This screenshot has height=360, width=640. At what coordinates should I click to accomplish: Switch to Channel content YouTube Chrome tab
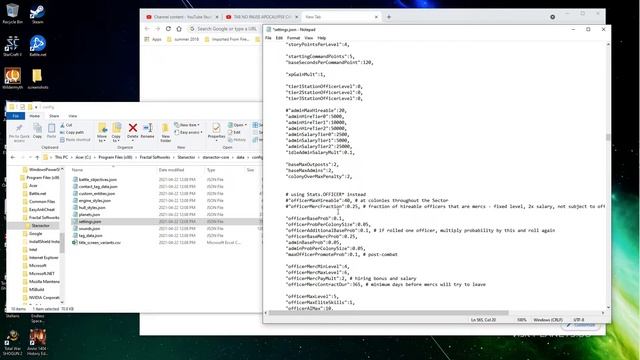pos(182,17)
